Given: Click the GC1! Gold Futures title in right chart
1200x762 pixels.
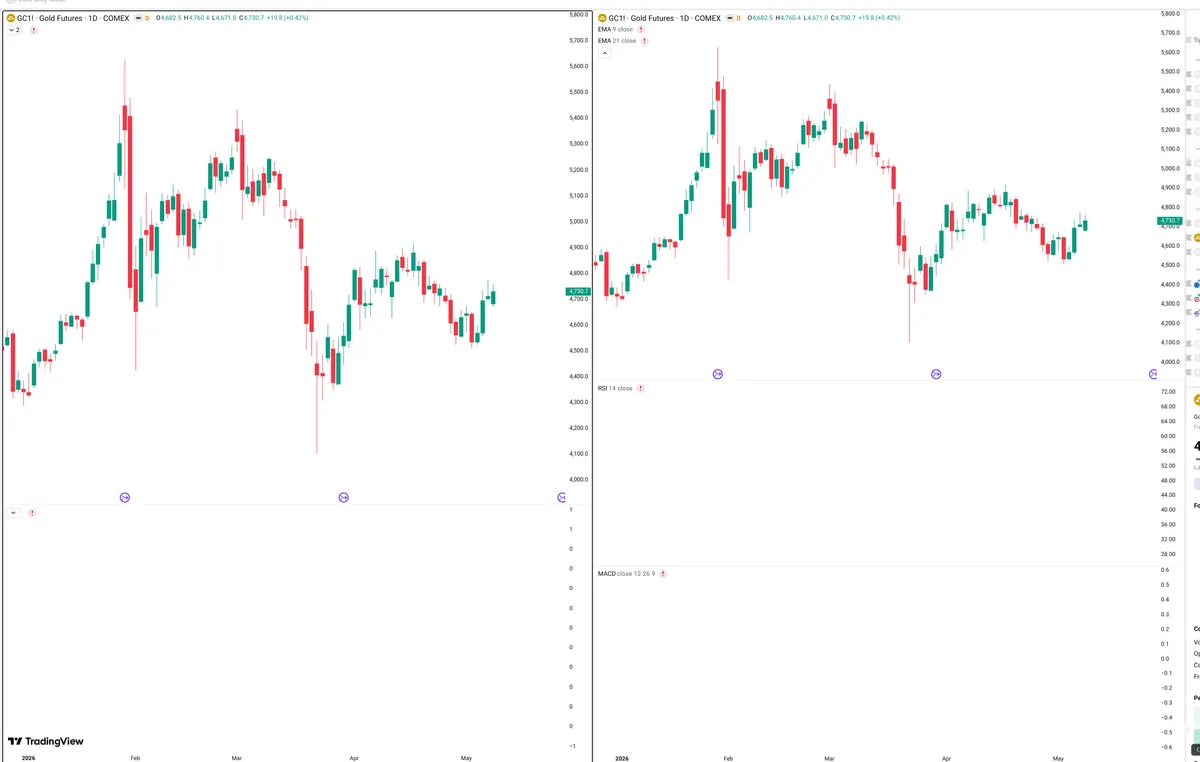Looking at the screenshot, I should (665, 18).
